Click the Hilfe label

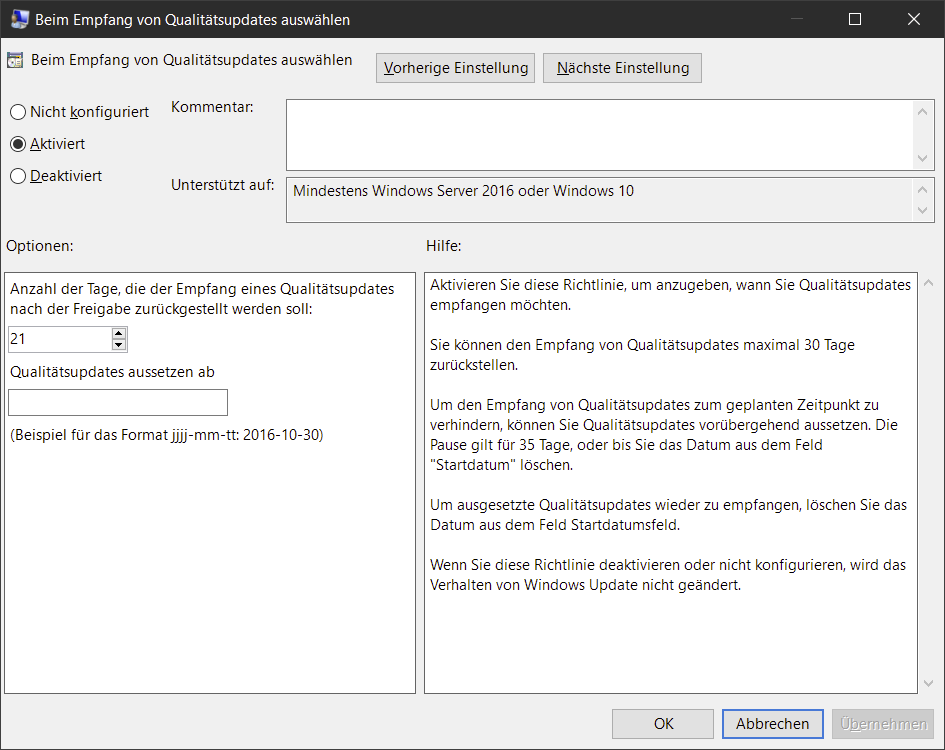pos(444,246)
